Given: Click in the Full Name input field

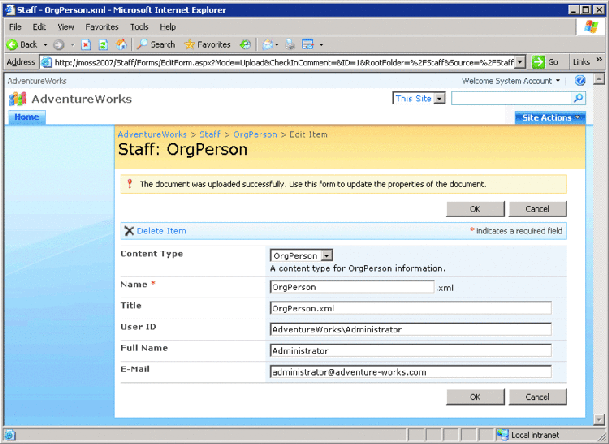Looking at the screenshot, I should tap(411, 351).
